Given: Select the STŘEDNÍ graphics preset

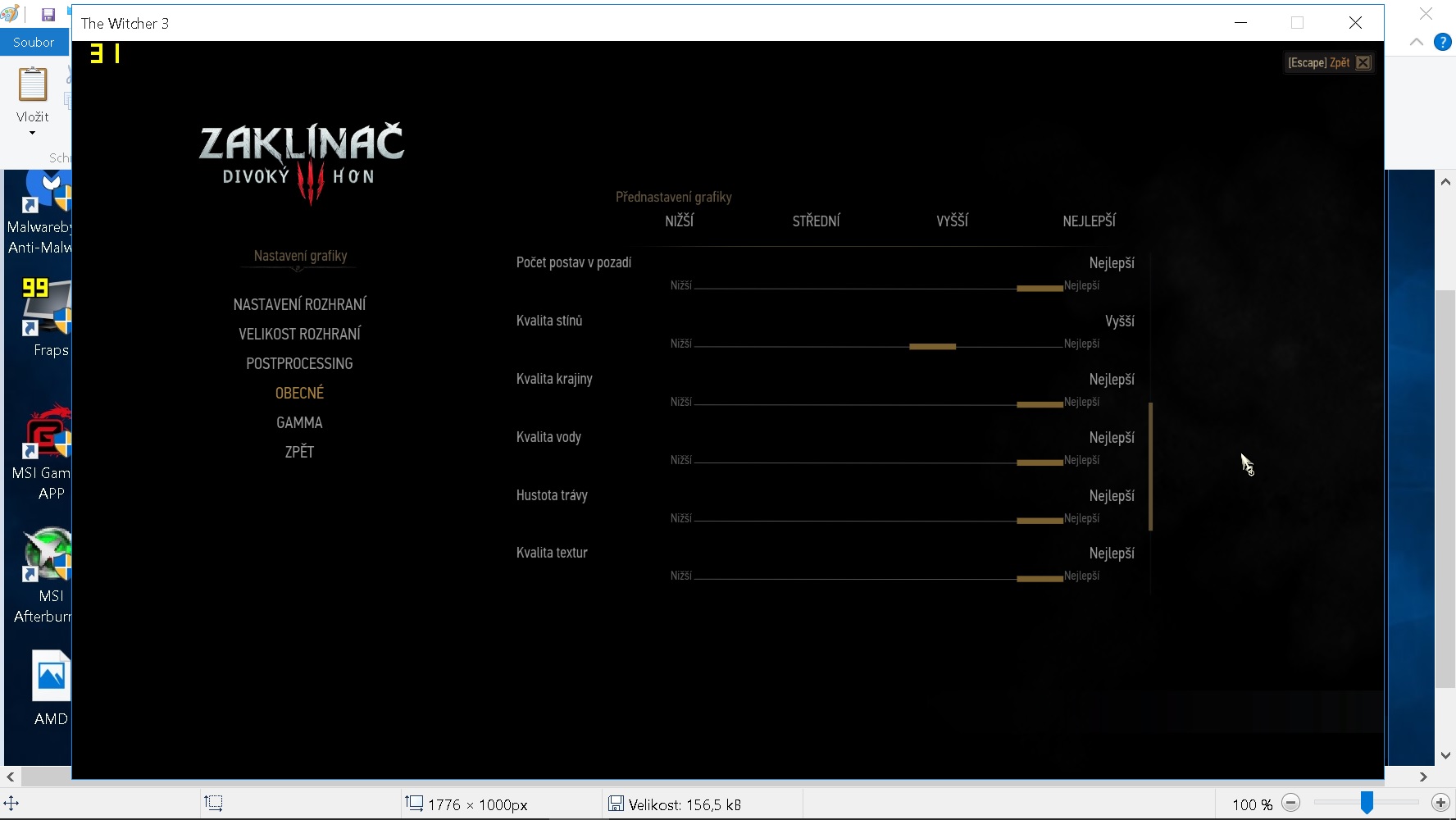Looking at the screenshot, I should (817, 221).
